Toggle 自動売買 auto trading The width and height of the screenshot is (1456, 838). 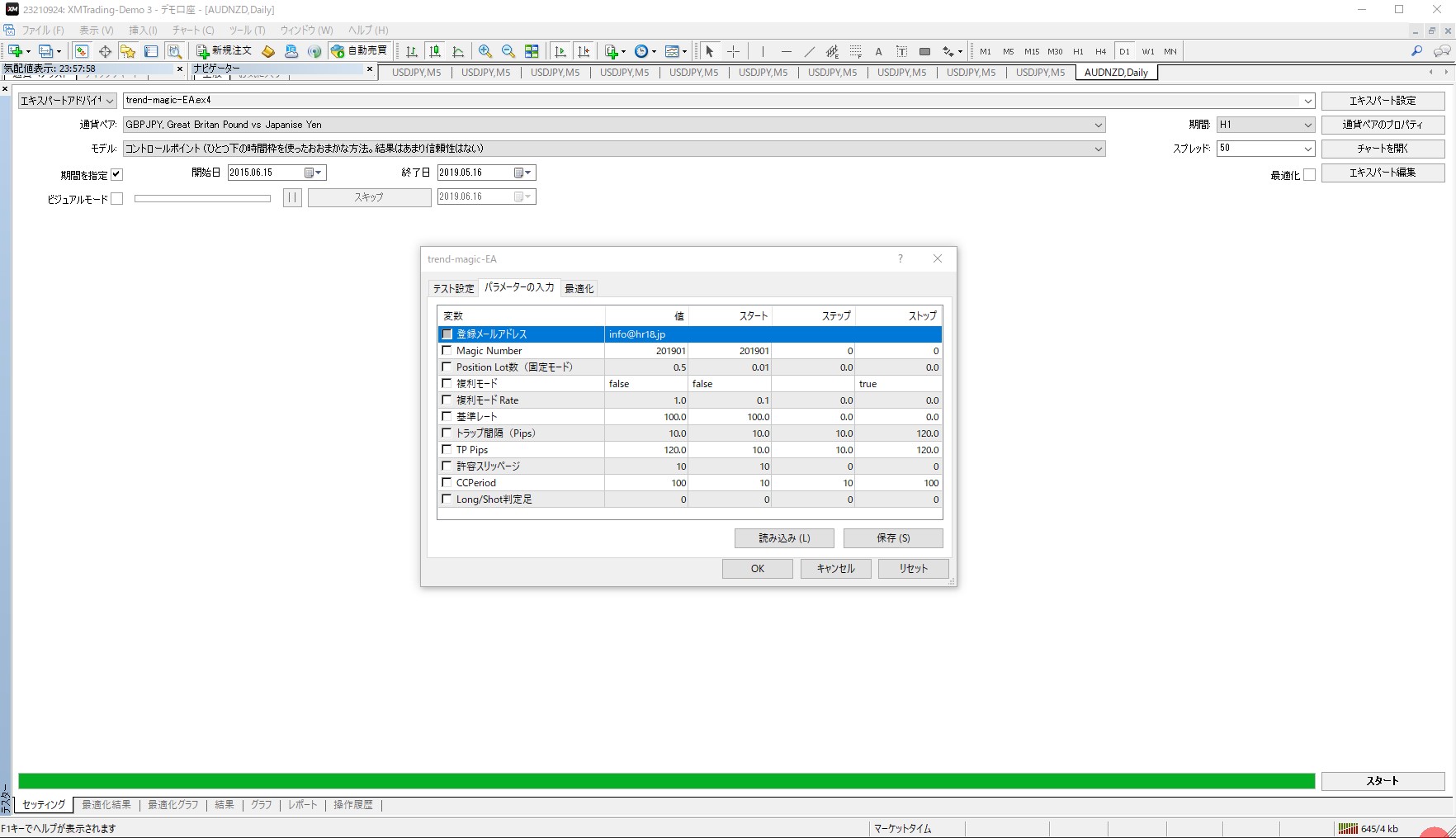coord(359,51)
